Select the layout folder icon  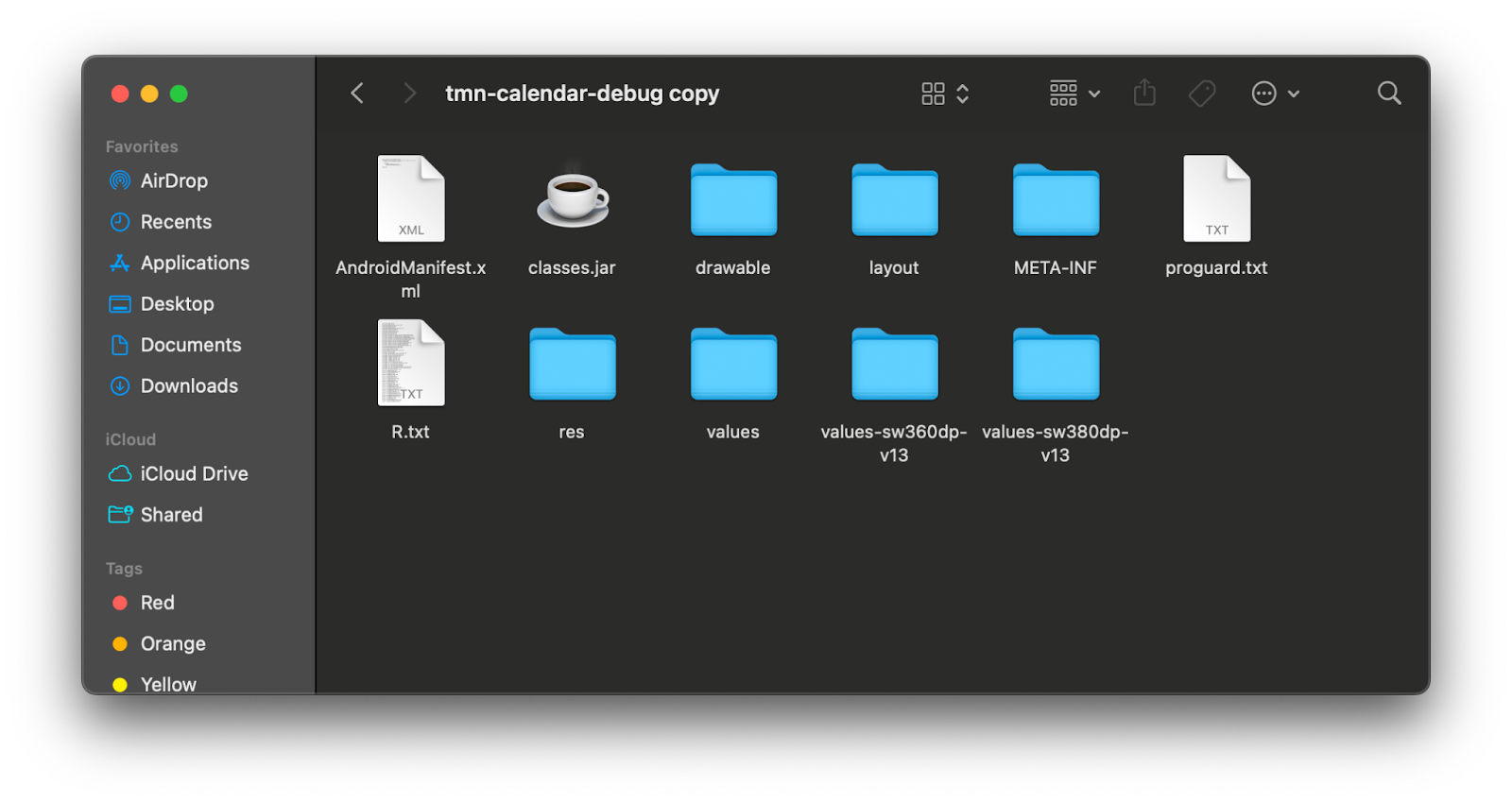(x=895, y=199)
